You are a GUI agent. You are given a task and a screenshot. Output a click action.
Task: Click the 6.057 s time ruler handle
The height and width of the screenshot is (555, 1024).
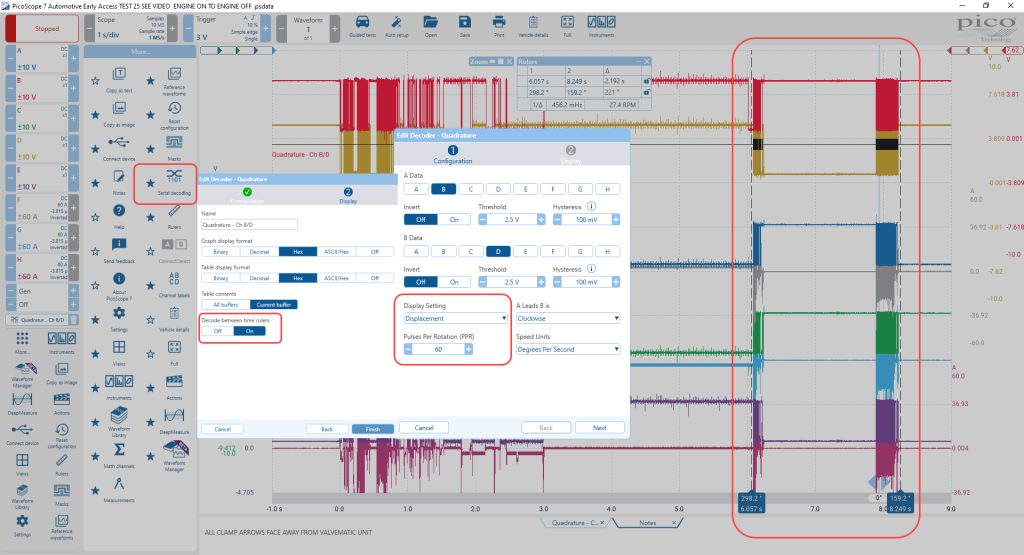pyautogui.click(x=750, y=503)
